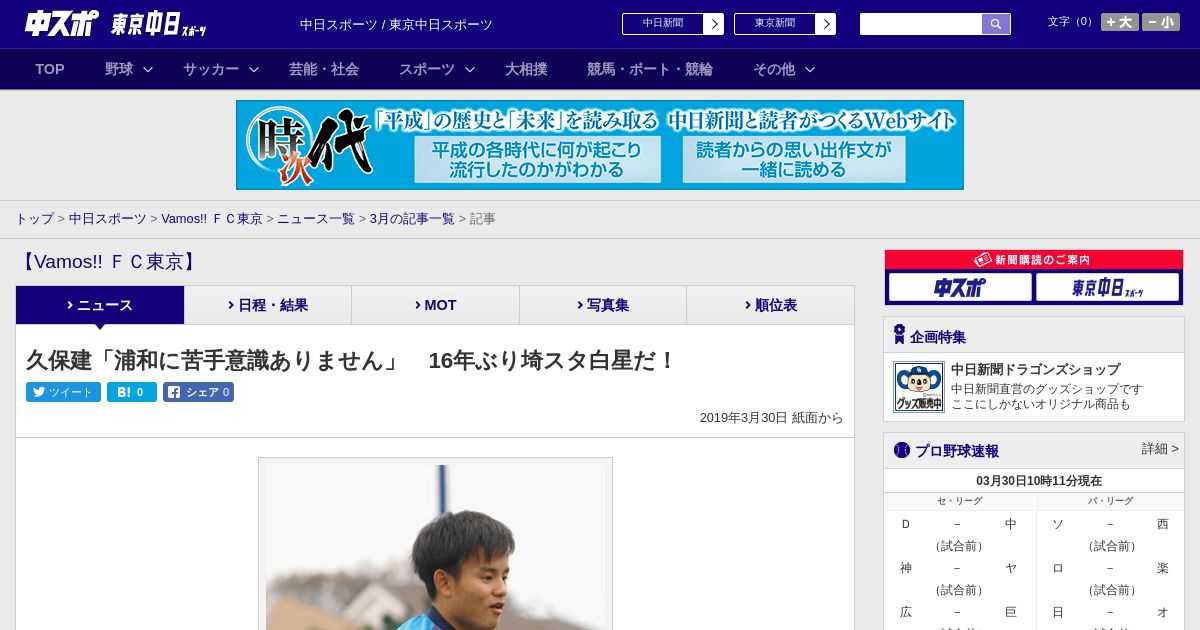Click the arrow next to 東京新聞
1200x630 pixels.
(x=826, y=24)
